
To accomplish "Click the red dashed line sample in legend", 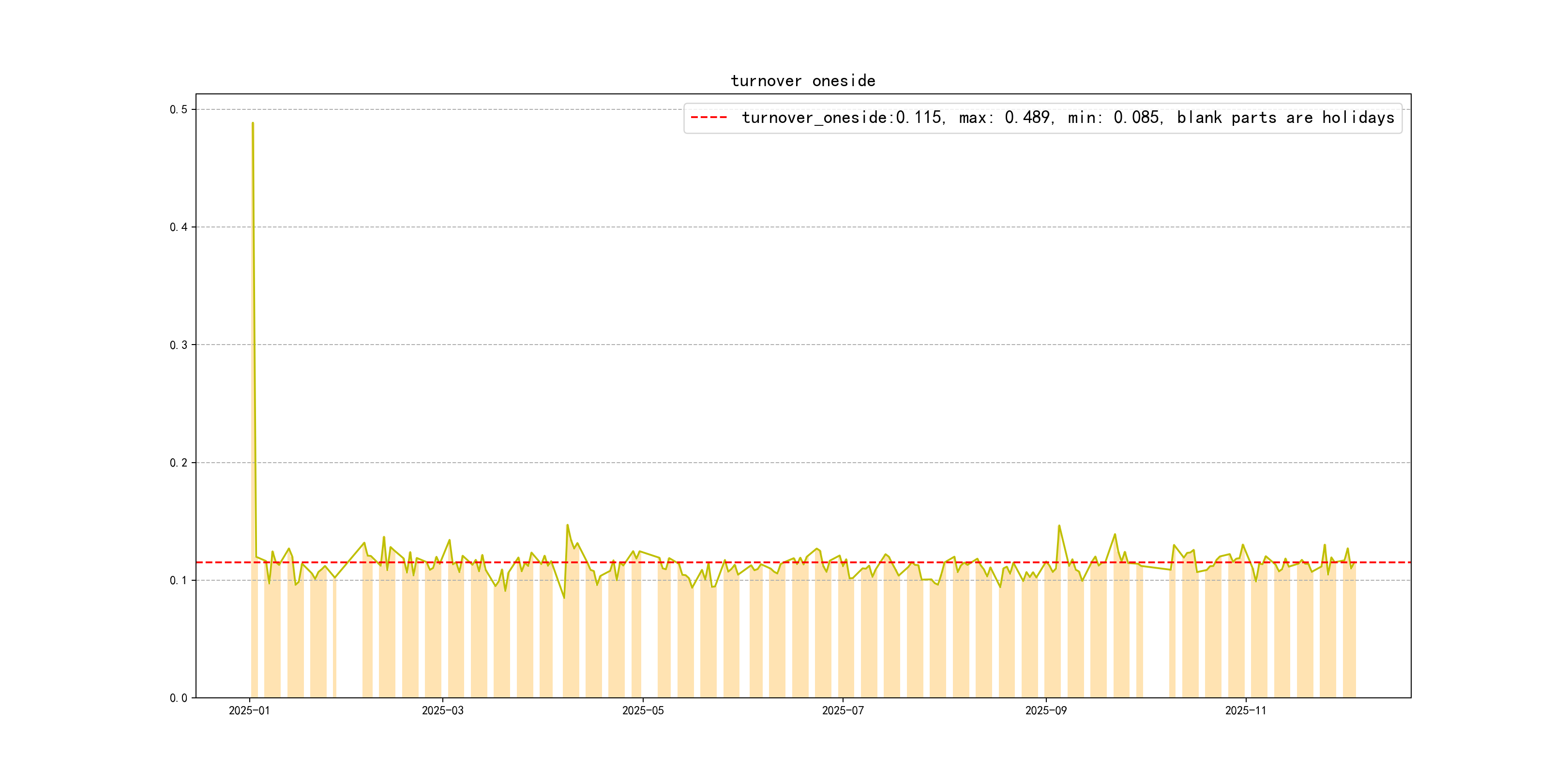I will (x=709, y=118).
